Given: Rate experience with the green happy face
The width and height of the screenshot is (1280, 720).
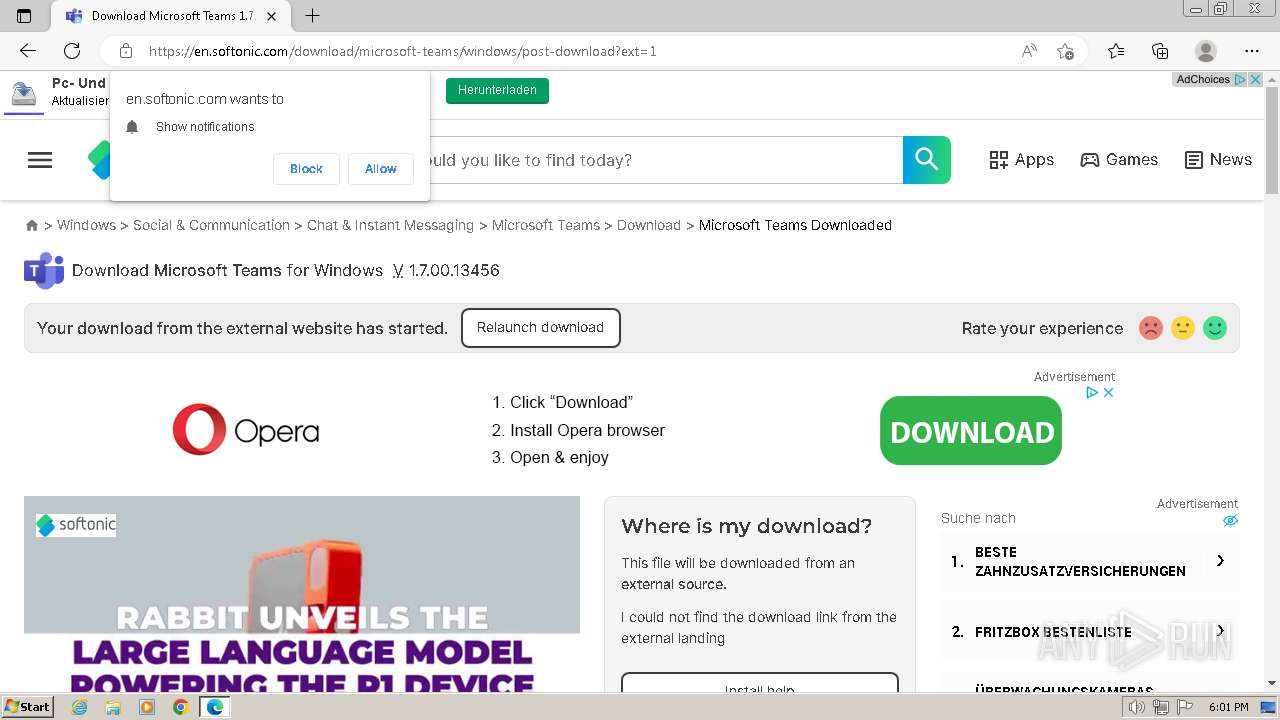Looking at the screenshot, I should point(1215,328).
